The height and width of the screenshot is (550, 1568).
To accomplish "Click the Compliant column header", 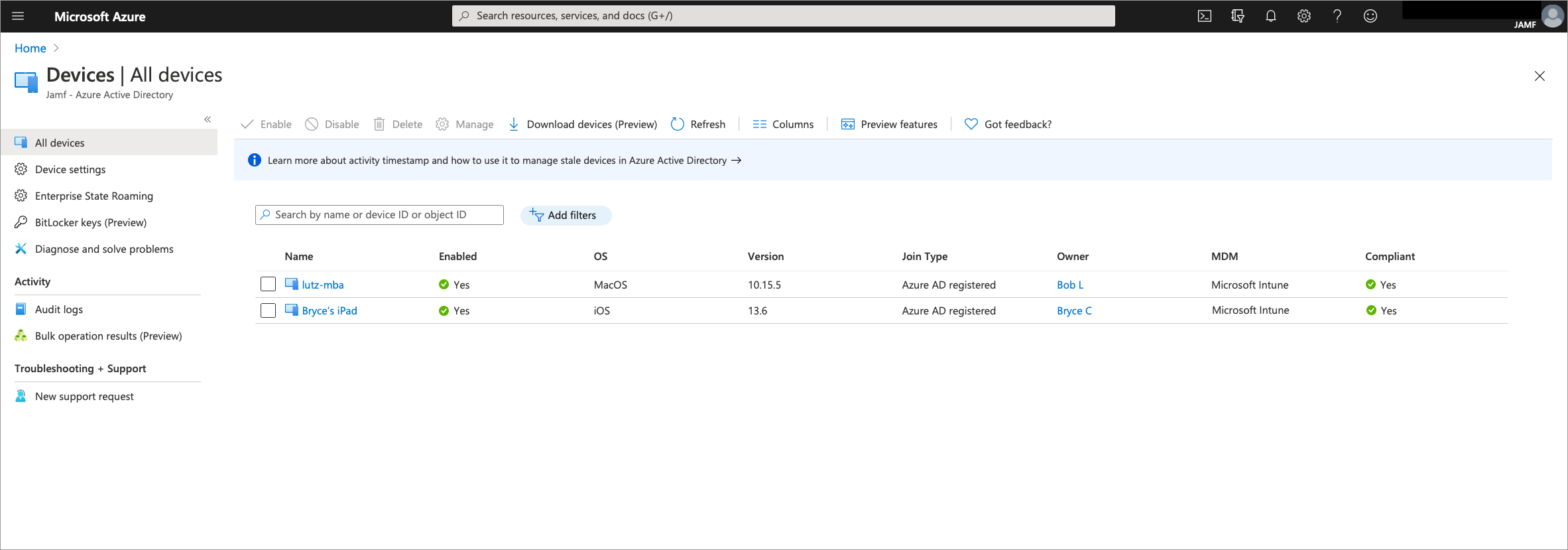I will point(1390,256).
